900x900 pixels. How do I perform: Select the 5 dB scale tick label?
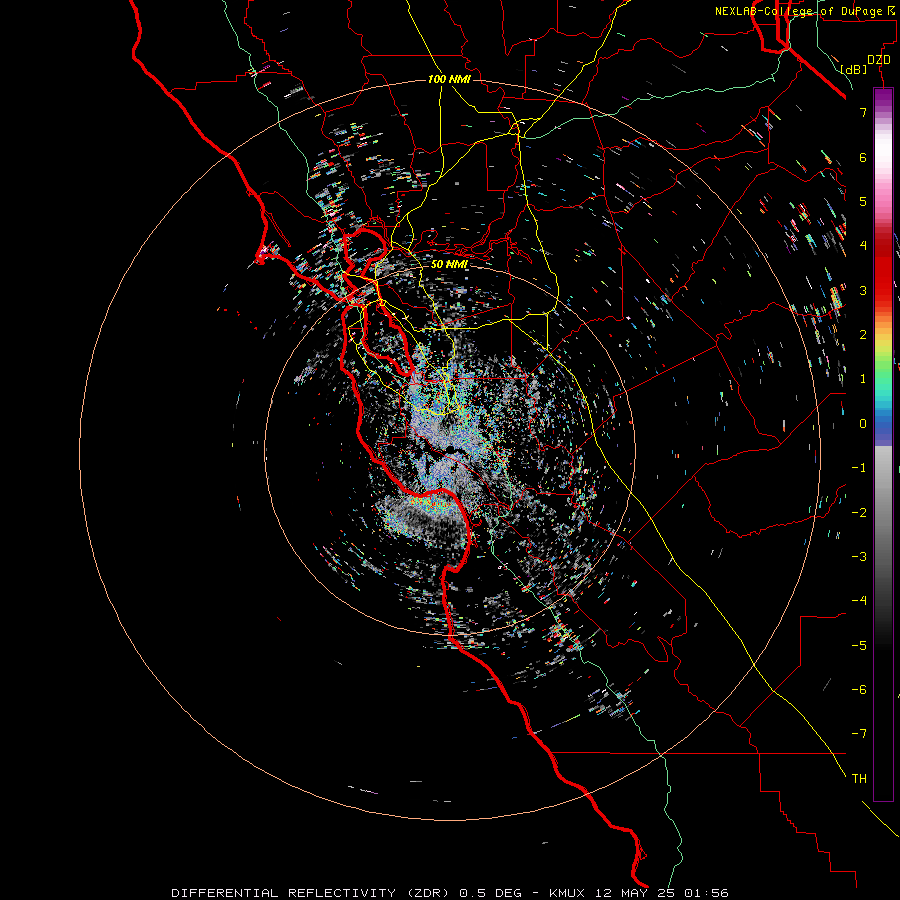(x=863, y=201)
